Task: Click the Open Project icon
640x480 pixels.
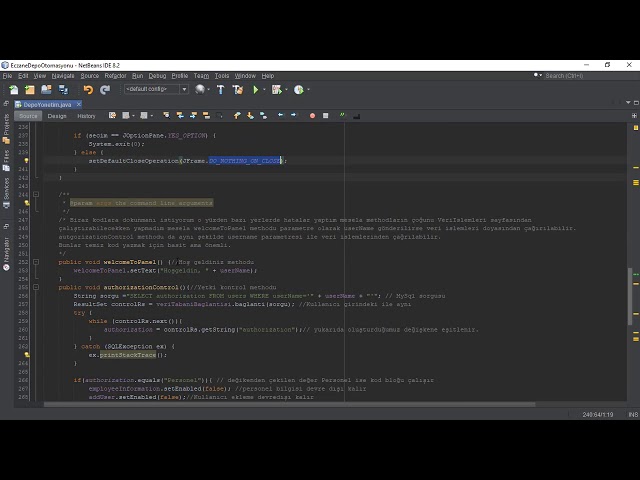Action: click(46, 89)
